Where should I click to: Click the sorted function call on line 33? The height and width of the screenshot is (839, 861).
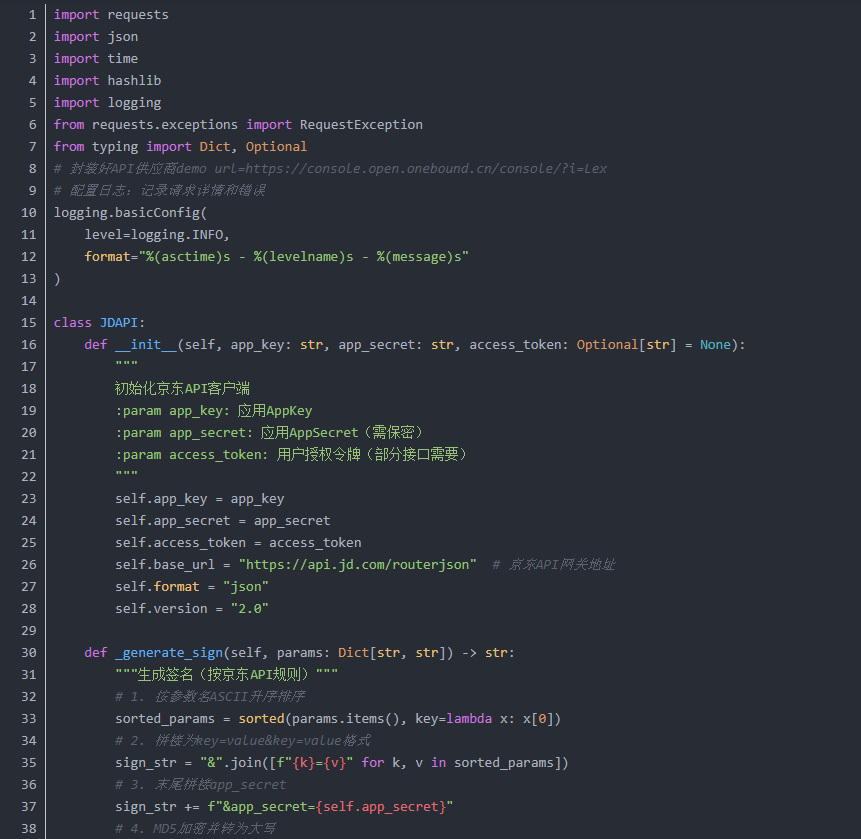(261, 718)
